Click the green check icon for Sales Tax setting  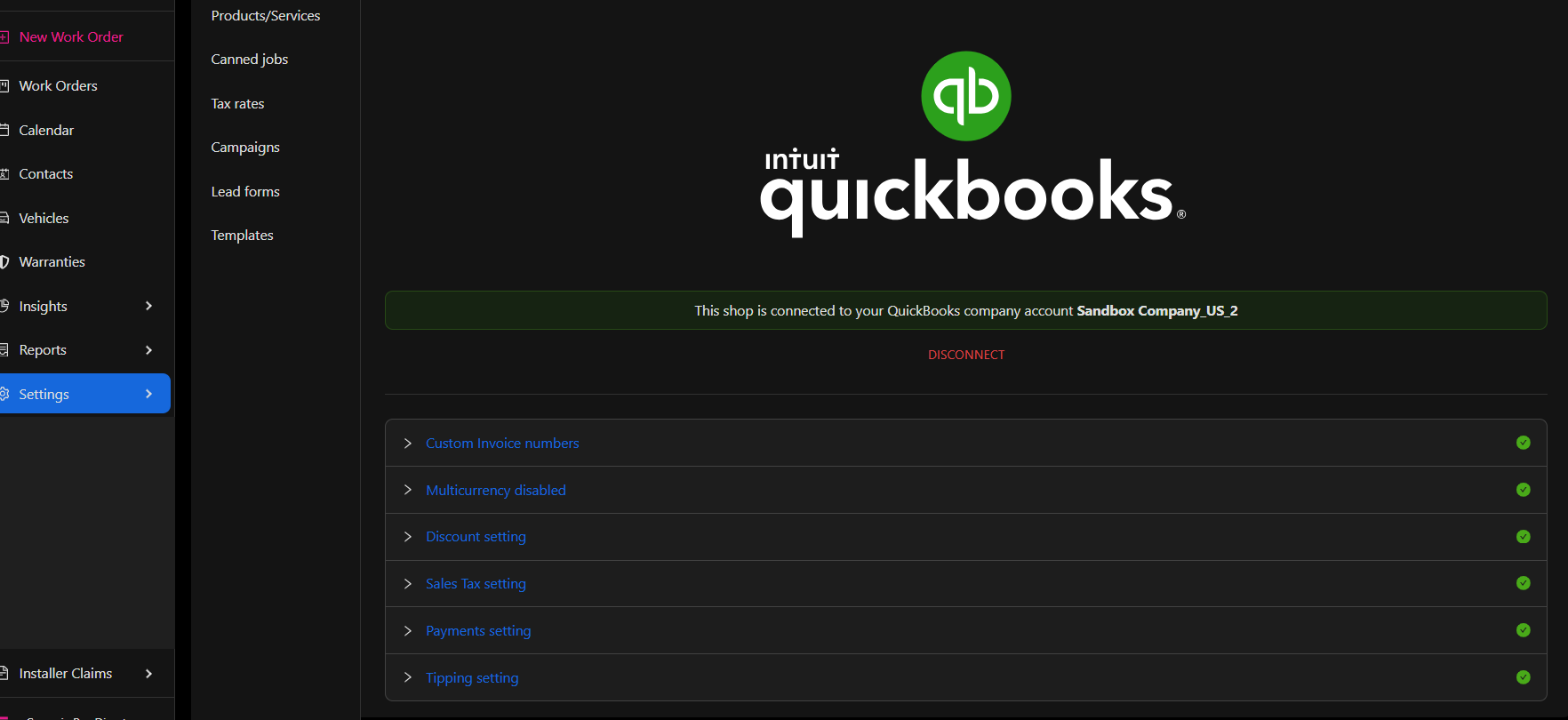1523,583
